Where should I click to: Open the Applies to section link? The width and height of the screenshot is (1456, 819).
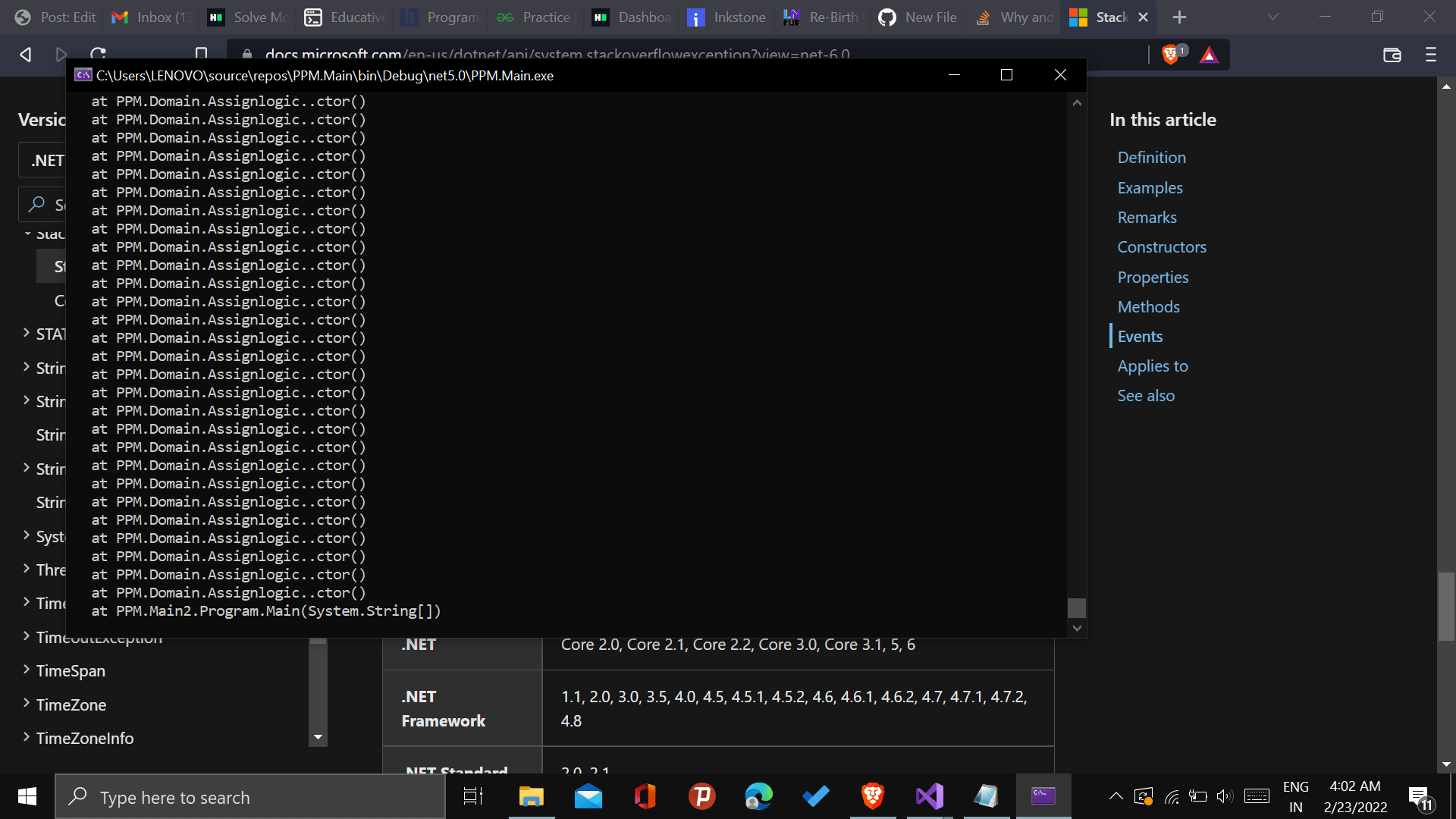click(1153, 366)
